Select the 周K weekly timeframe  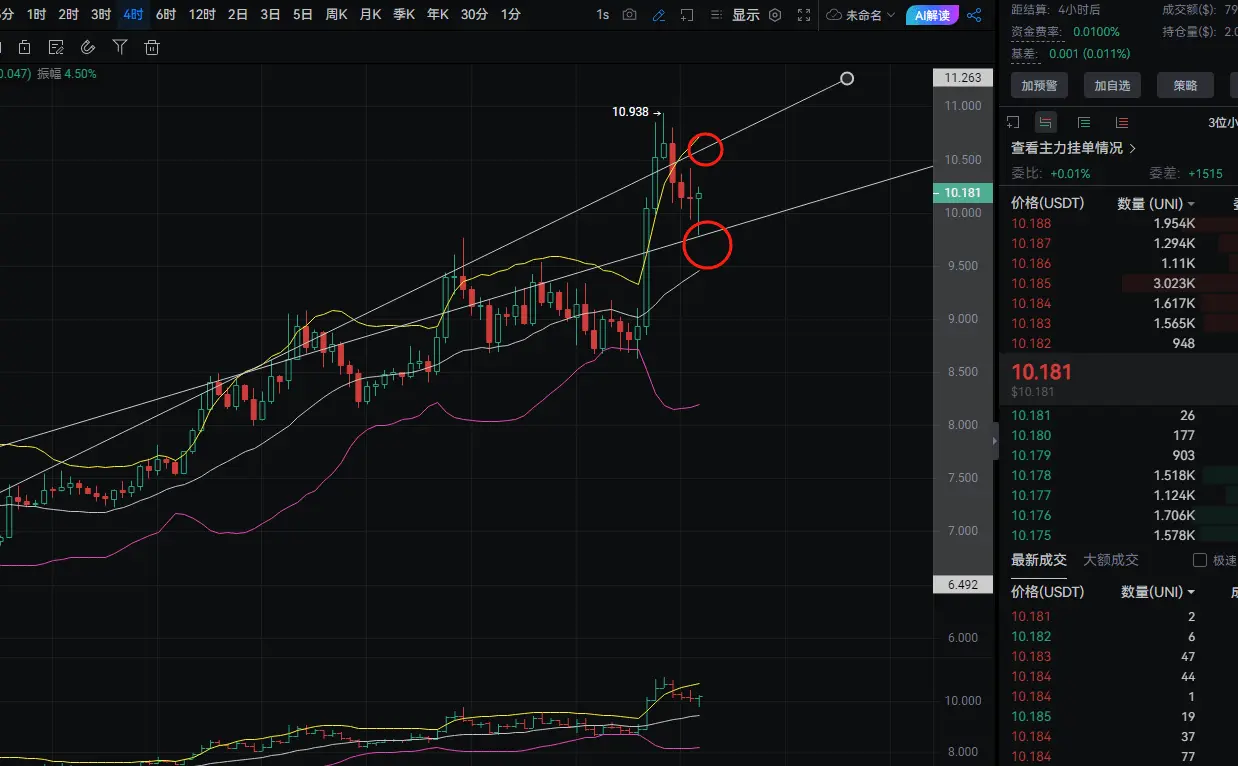tap(337, 14)
